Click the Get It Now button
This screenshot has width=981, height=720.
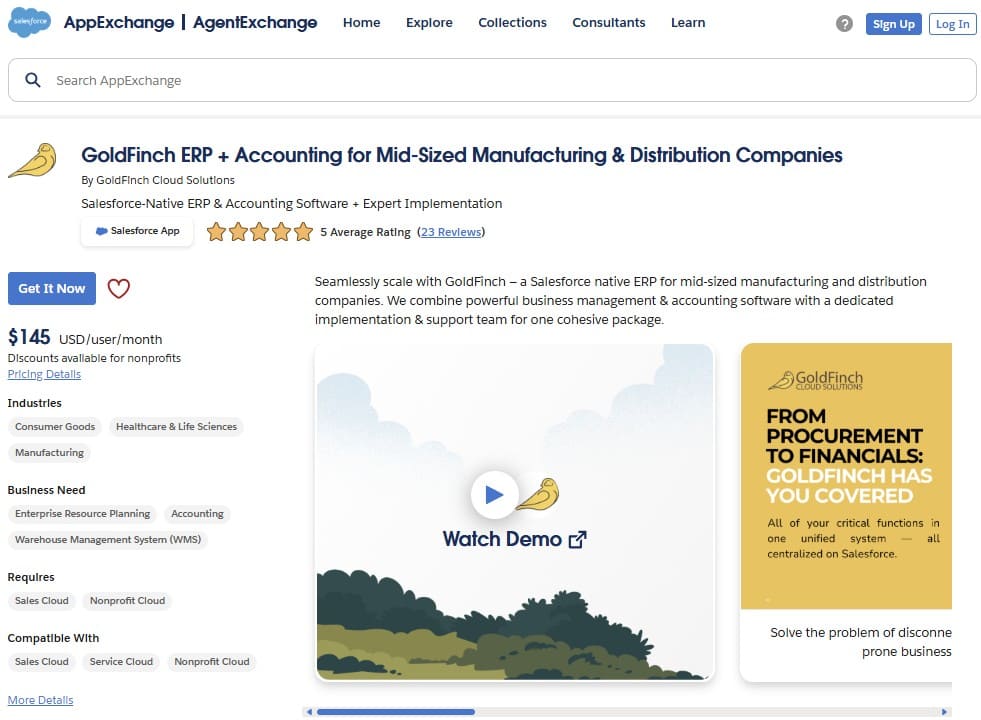[x=52, y=288]
